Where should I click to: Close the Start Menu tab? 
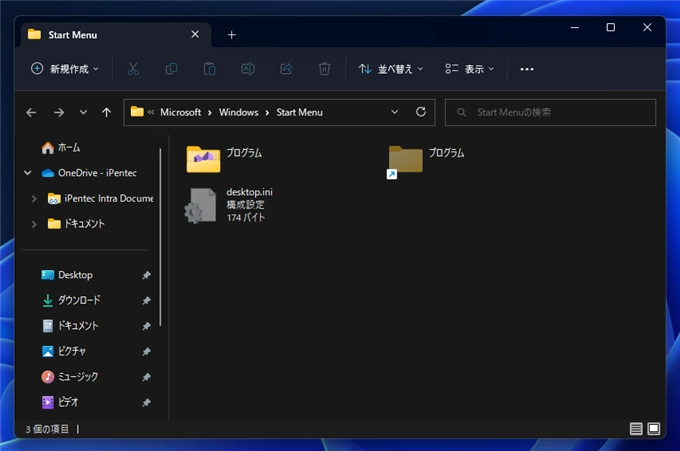click(x=195, y=34)
